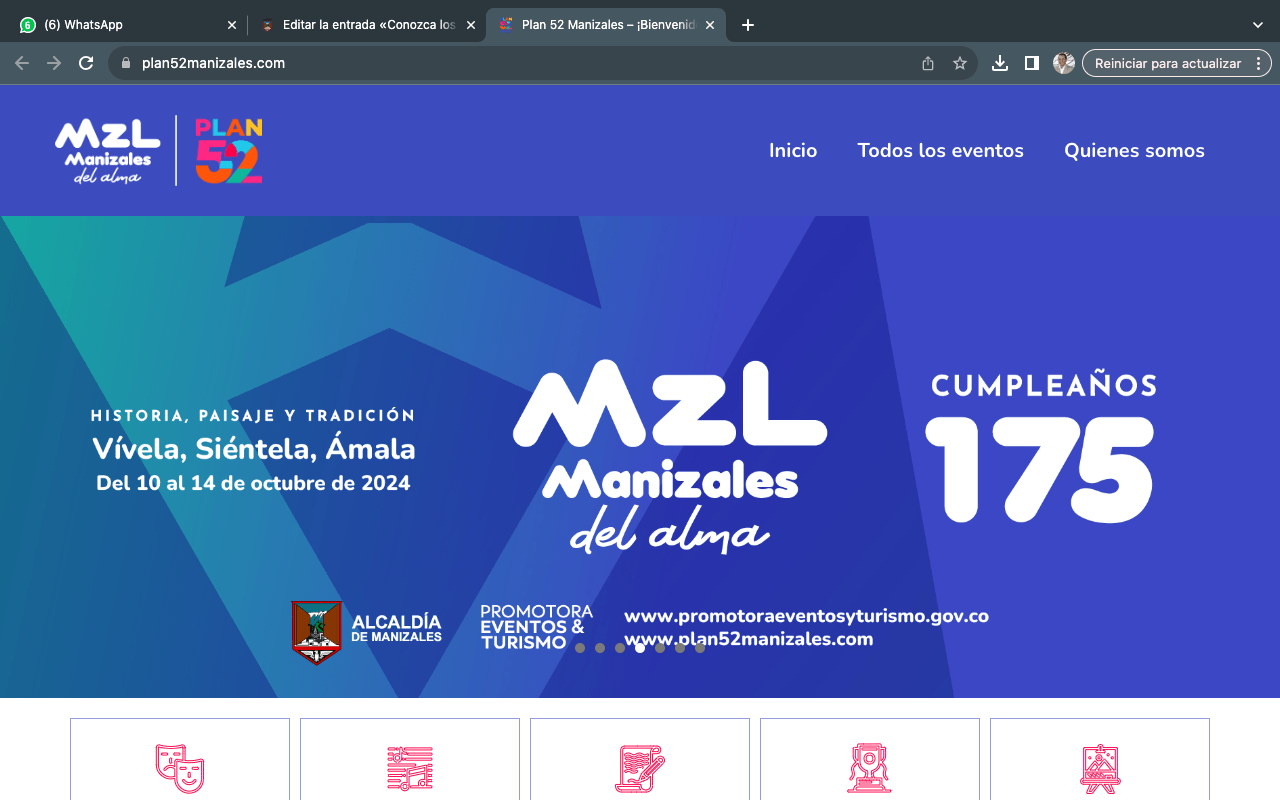Select the Plan 52 Manizales tab

click(x=606, y=25)
